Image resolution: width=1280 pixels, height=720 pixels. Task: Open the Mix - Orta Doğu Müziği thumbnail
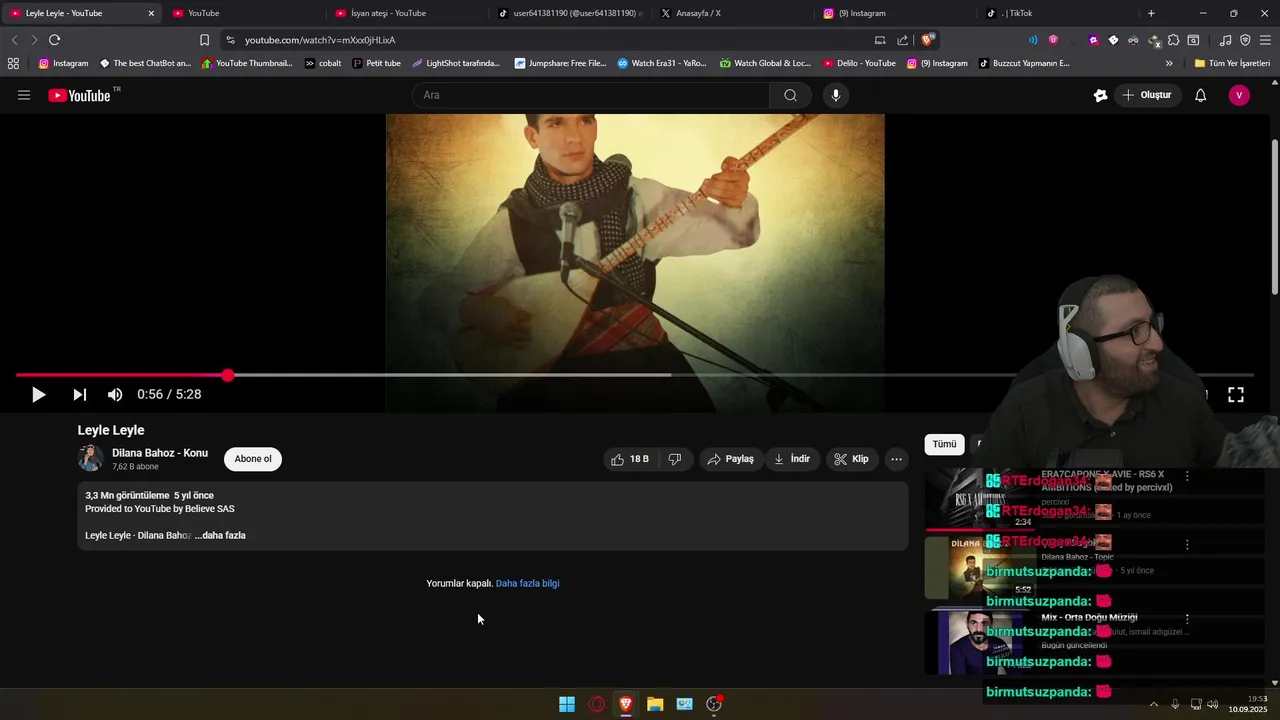coord(981,642)
